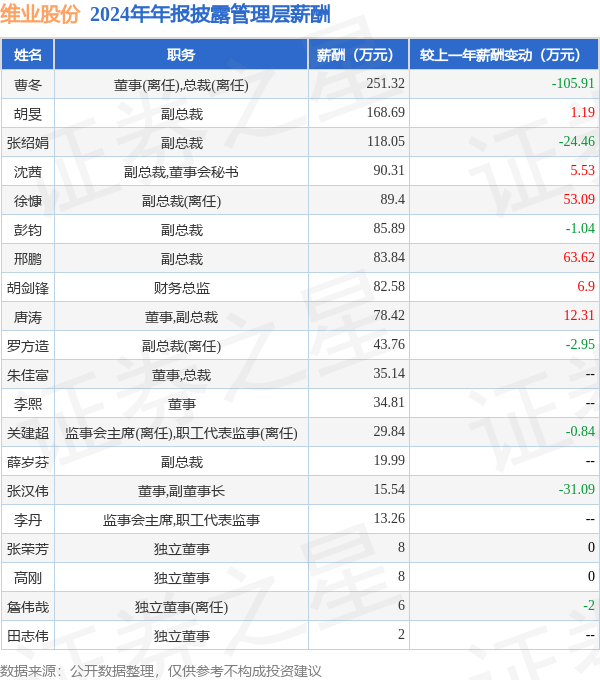Click salary value 251.32
This screenshot has width=600, height=680.
point(385,83)
